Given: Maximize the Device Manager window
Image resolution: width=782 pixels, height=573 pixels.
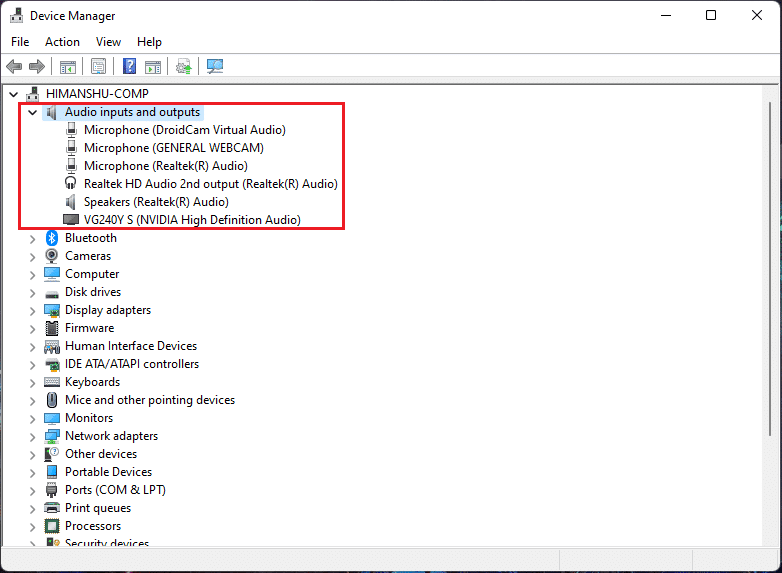Looking at the screenshot, I should [x=711, y=15].
